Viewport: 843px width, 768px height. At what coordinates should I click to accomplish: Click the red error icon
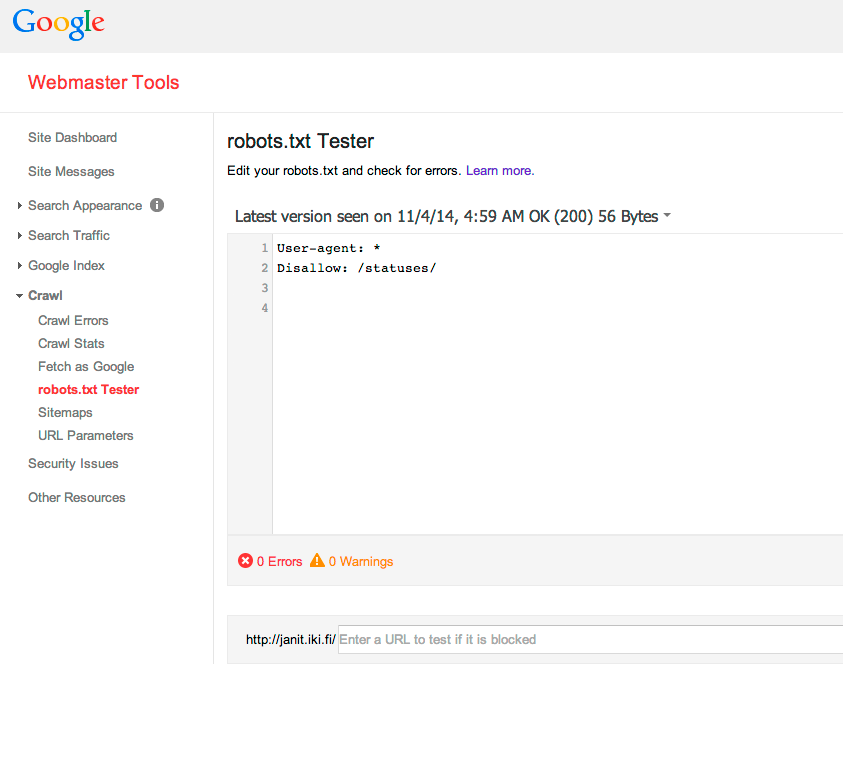tap(245, 561)
